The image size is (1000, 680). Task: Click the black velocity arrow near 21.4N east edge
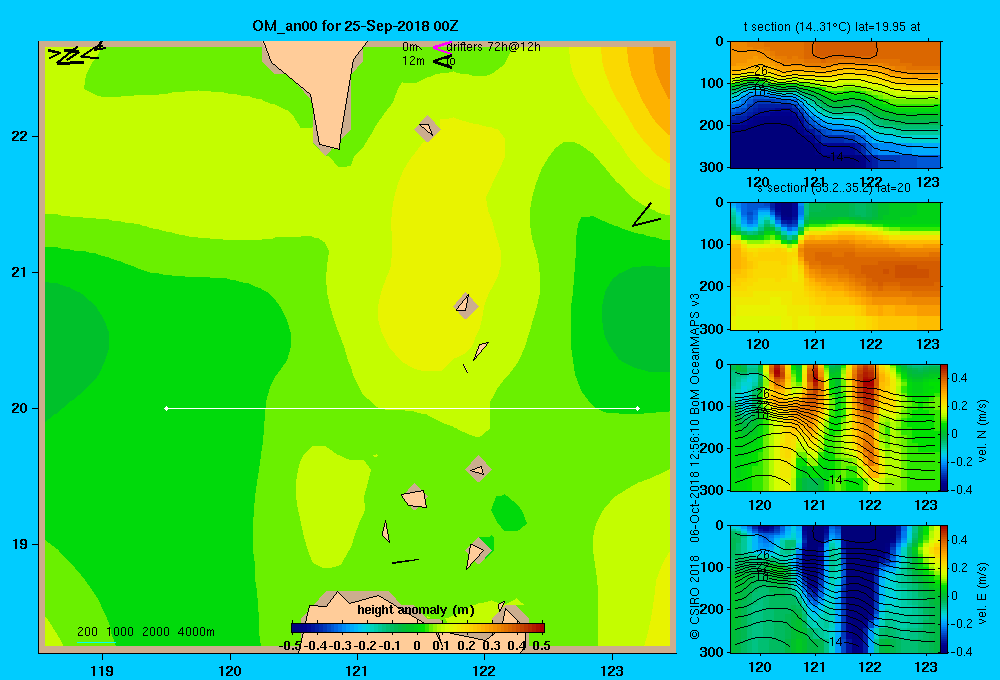(645, 216)
